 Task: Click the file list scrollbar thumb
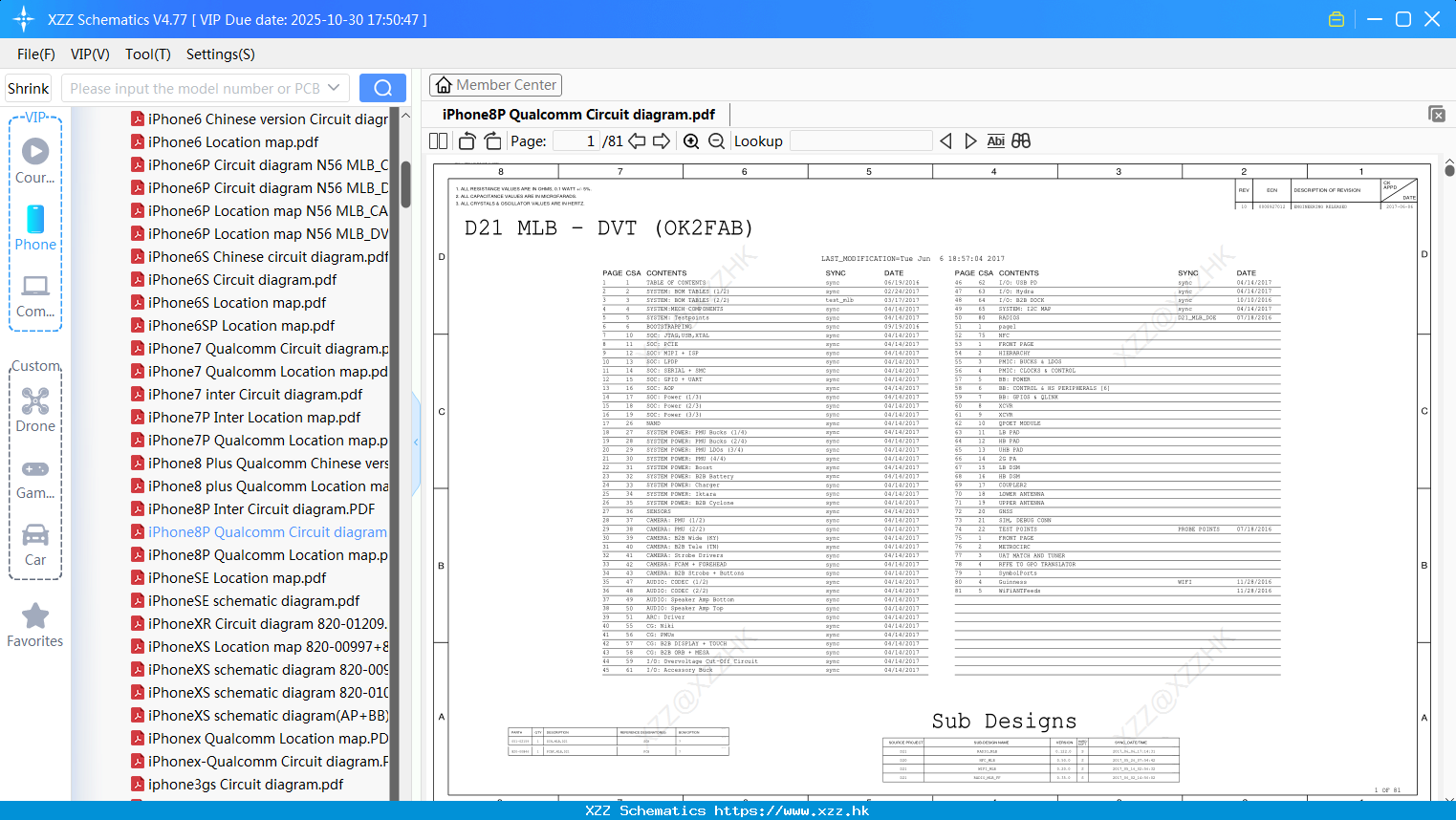point(405,183)
